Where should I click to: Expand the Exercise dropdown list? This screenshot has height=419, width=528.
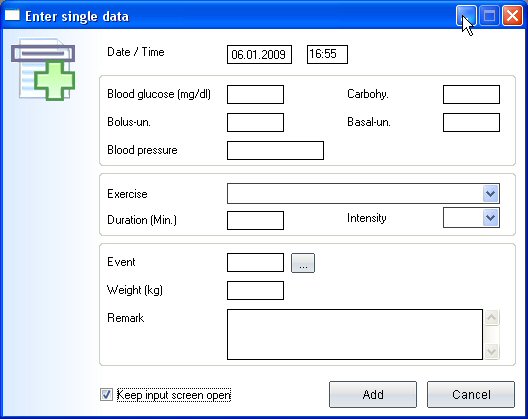tap(491, 193)
